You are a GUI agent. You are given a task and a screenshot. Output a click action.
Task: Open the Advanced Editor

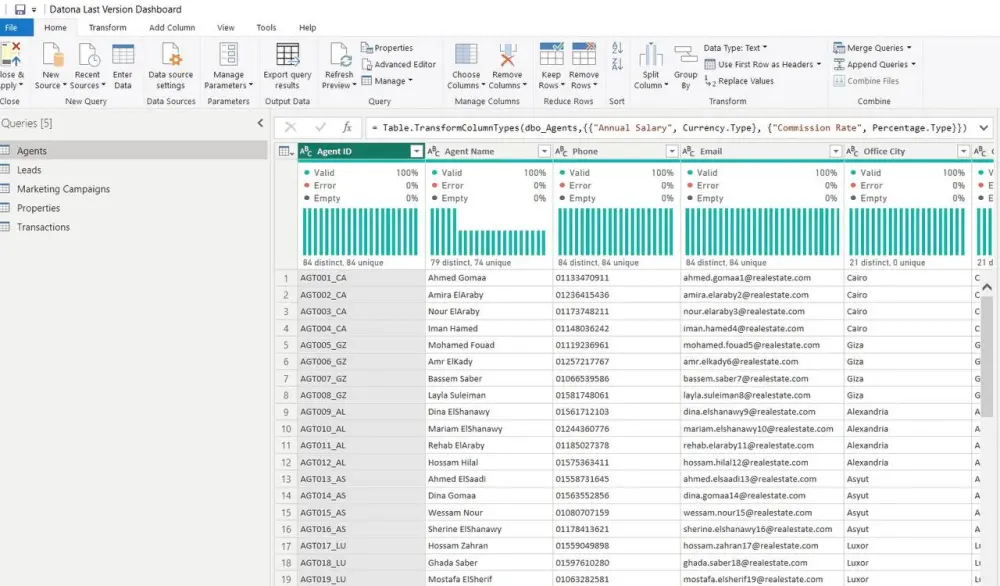pos(399,64)
